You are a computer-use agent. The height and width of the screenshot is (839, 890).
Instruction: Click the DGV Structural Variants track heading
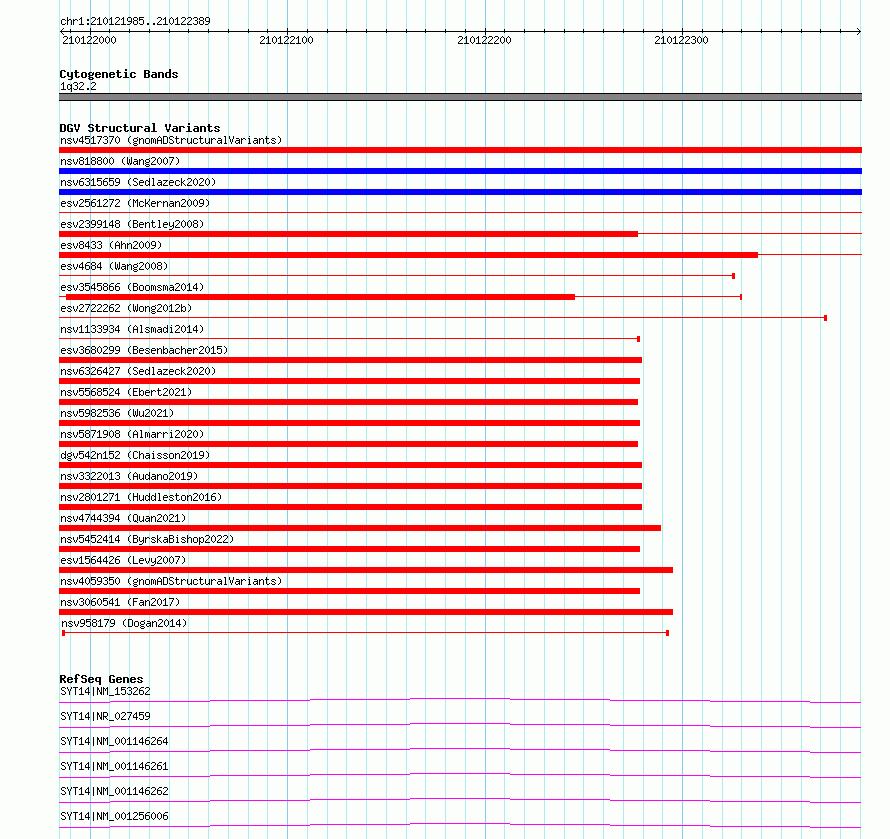click(x=140, y=128)
